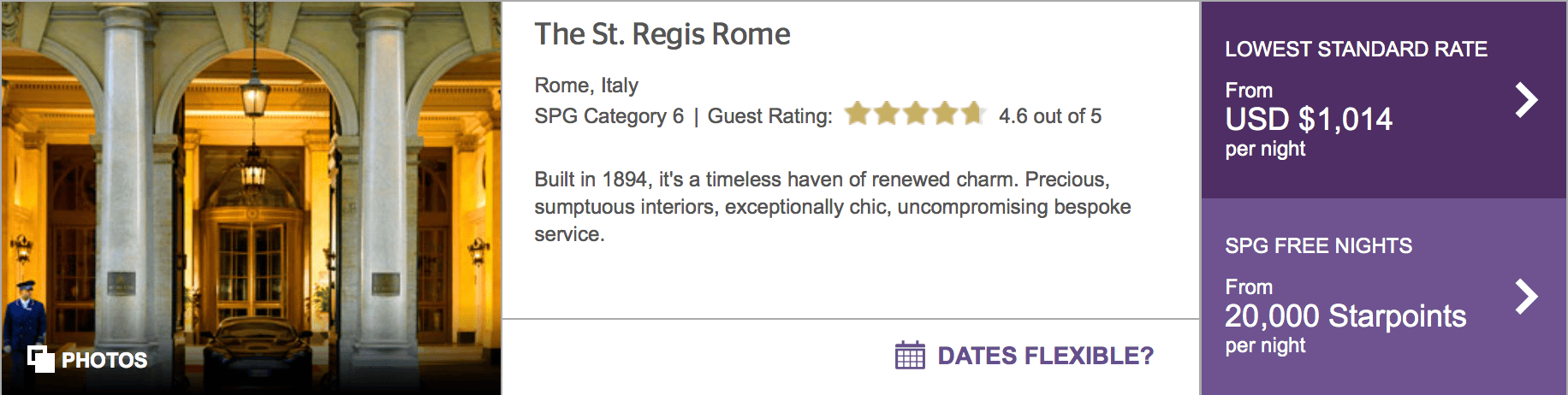Click the SPG Category 6 label
1568x395 pixels.
point(609,116)
